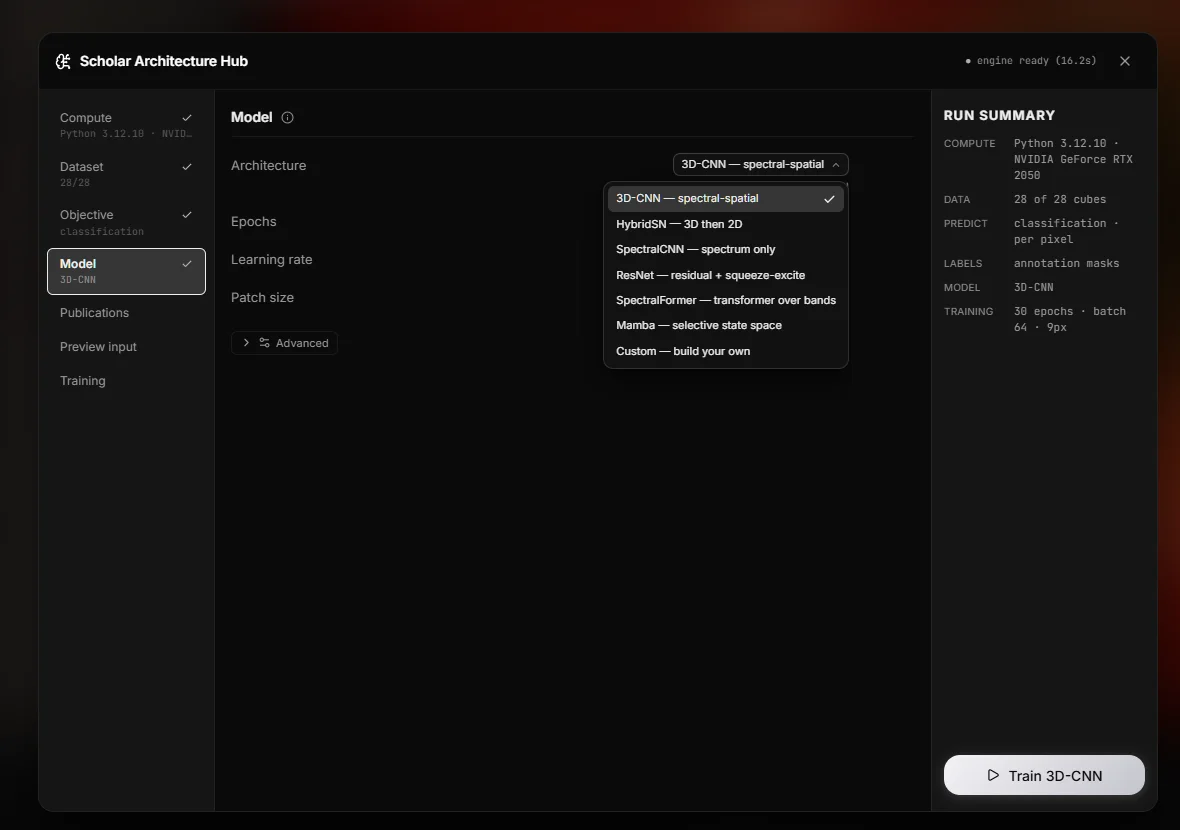Choose ResNet — residual + squeeze-excite
The image size is (1180, 830).
(x=725, y=275)
